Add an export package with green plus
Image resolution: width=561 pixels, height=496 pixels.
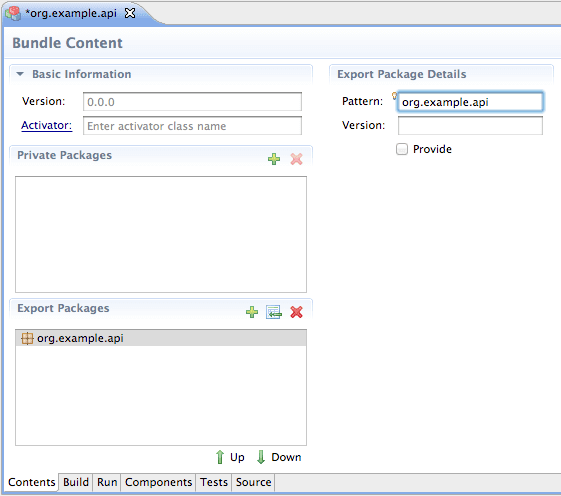tap(252, 312)
